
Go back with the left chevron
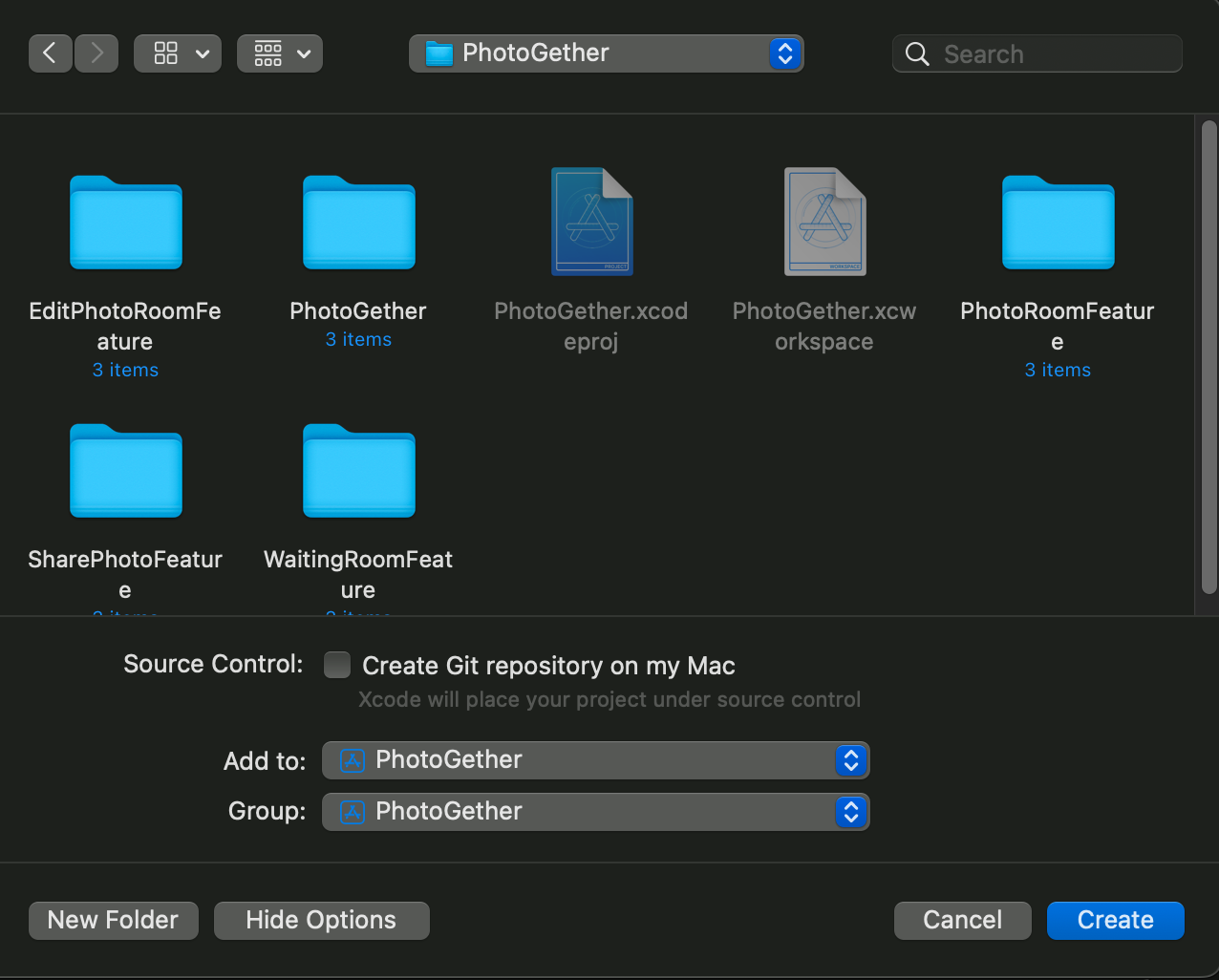(51, 53)
